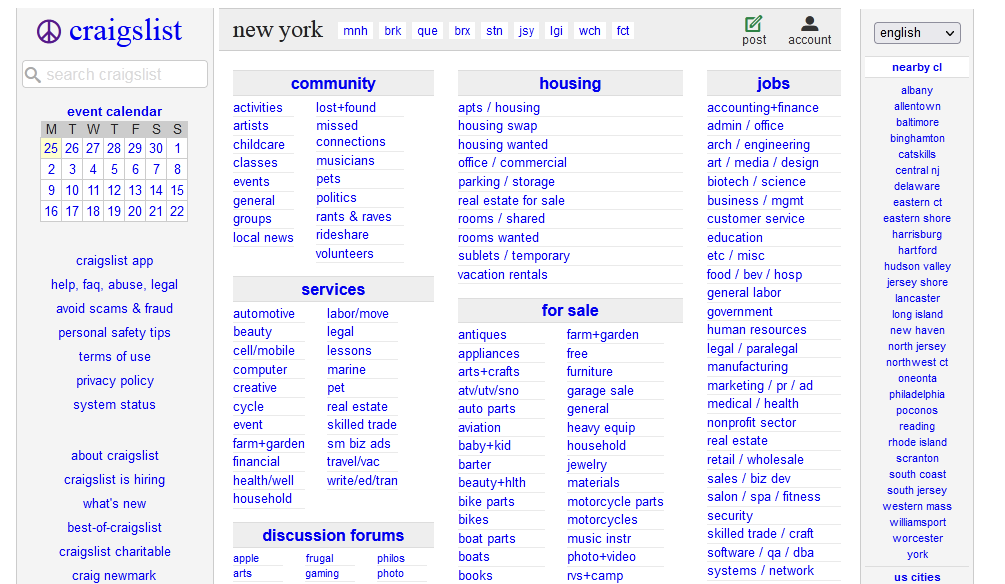Pick day 14 in the event calendar
The image size is (1005, 584).
click(x=156, y=190)
